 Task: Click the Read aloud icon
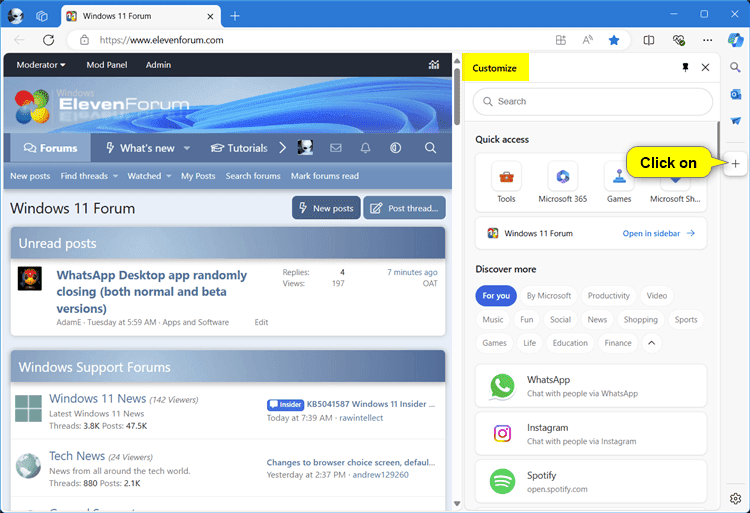click(587, 40)
